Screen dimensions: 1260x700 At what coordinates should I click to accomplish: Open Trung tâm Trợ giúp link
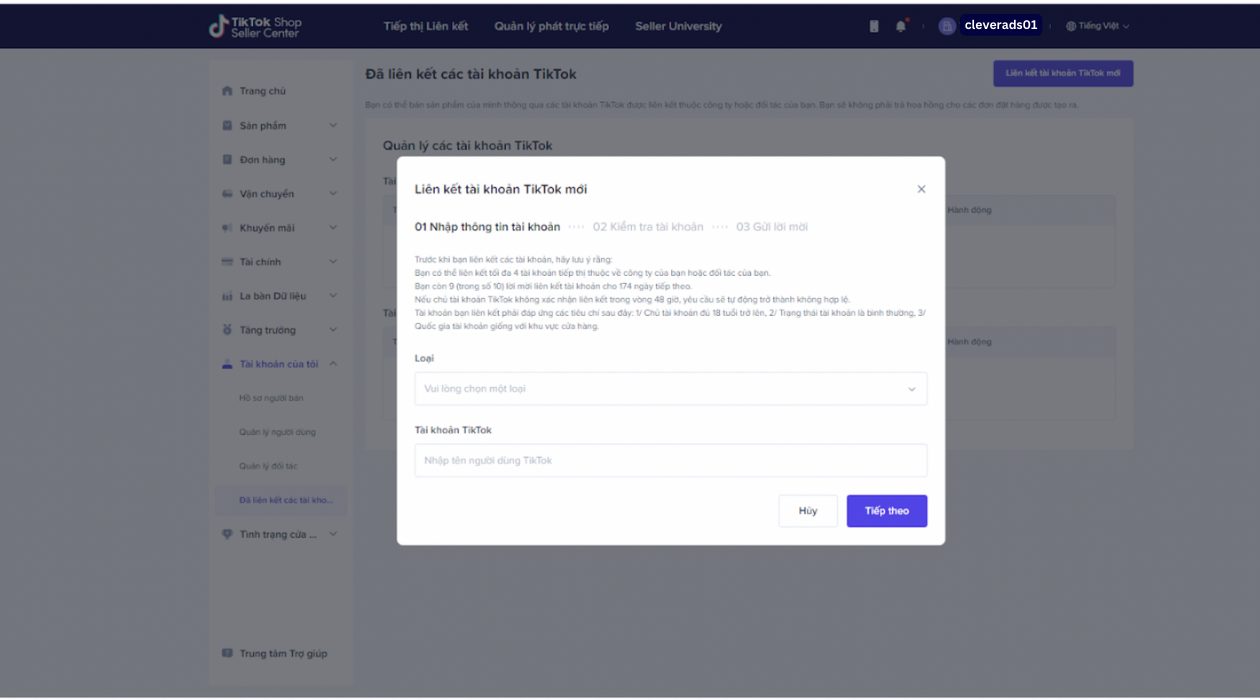coord(283,653)
